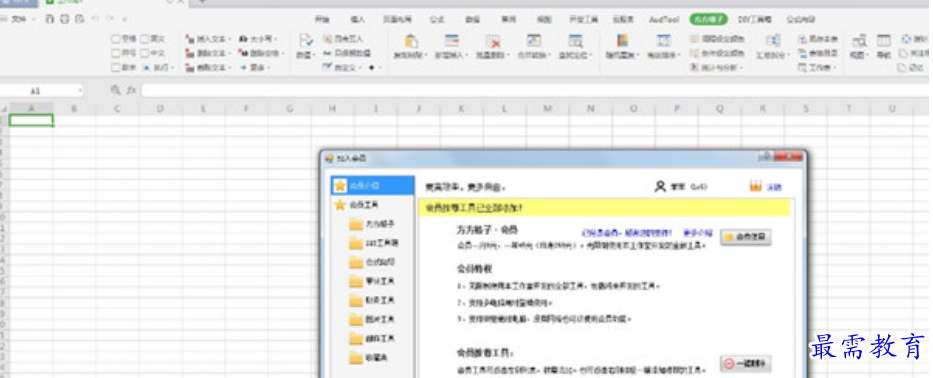Click the 更多介绍 link in dialog
Screen dimensions: 933x378
[x=697, y=233]
